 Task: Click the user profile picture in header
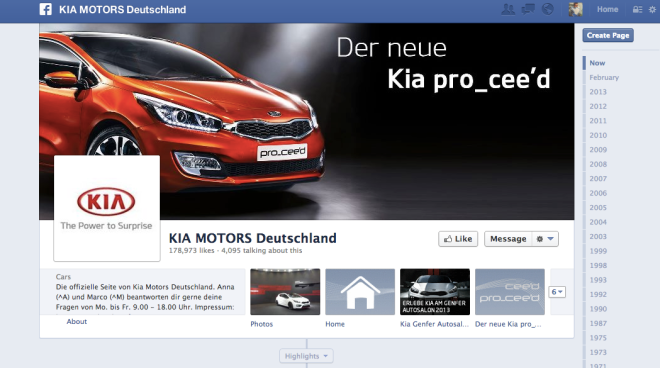click(575, 9)
